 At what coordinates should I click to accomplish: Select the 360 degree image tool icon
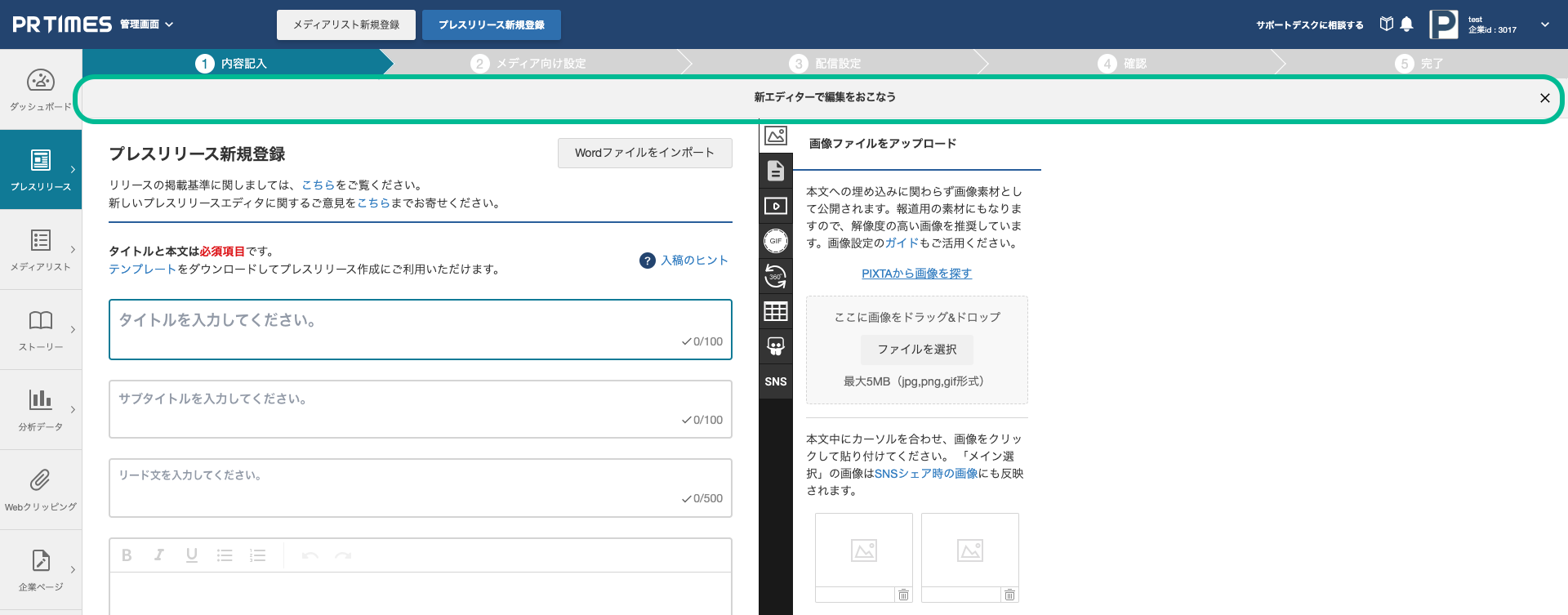pos(776,276)
